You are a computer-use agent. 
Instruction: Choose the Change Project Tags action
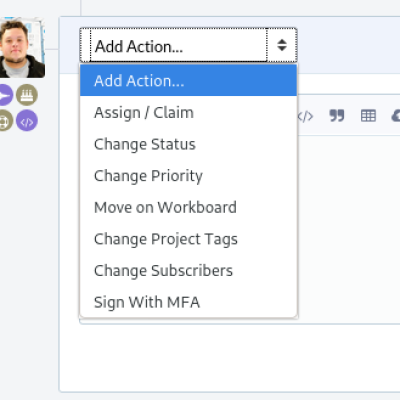coord(188,239)
